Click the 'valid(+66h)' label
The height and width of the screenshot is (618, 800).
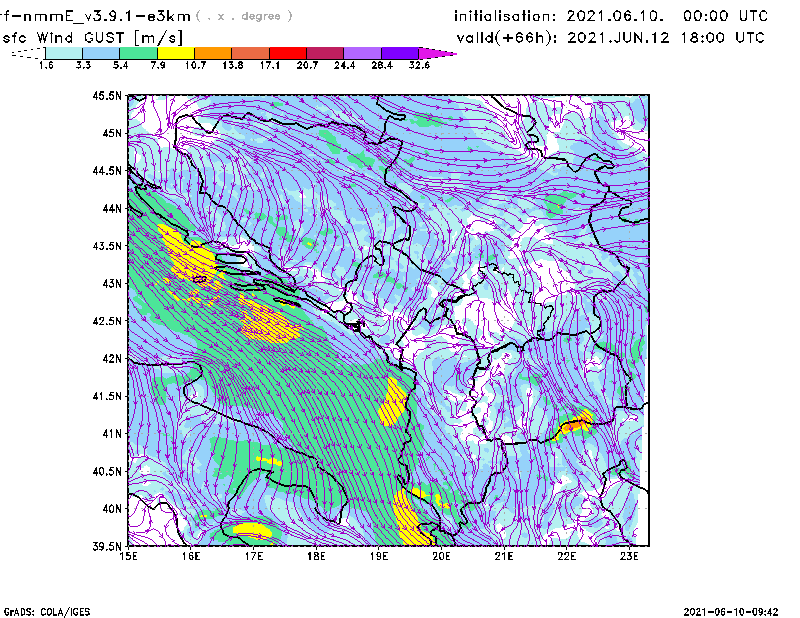508,38
